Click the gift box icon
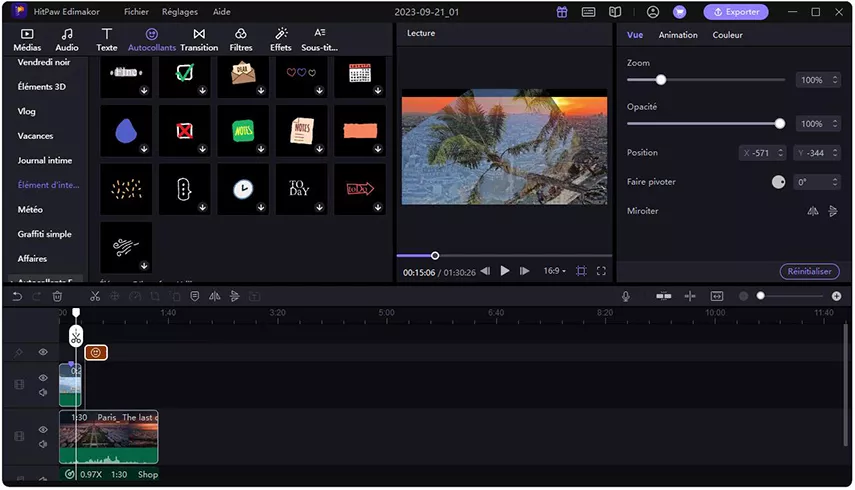Viewport: 855px width, 490px height. tap(562, 12)
